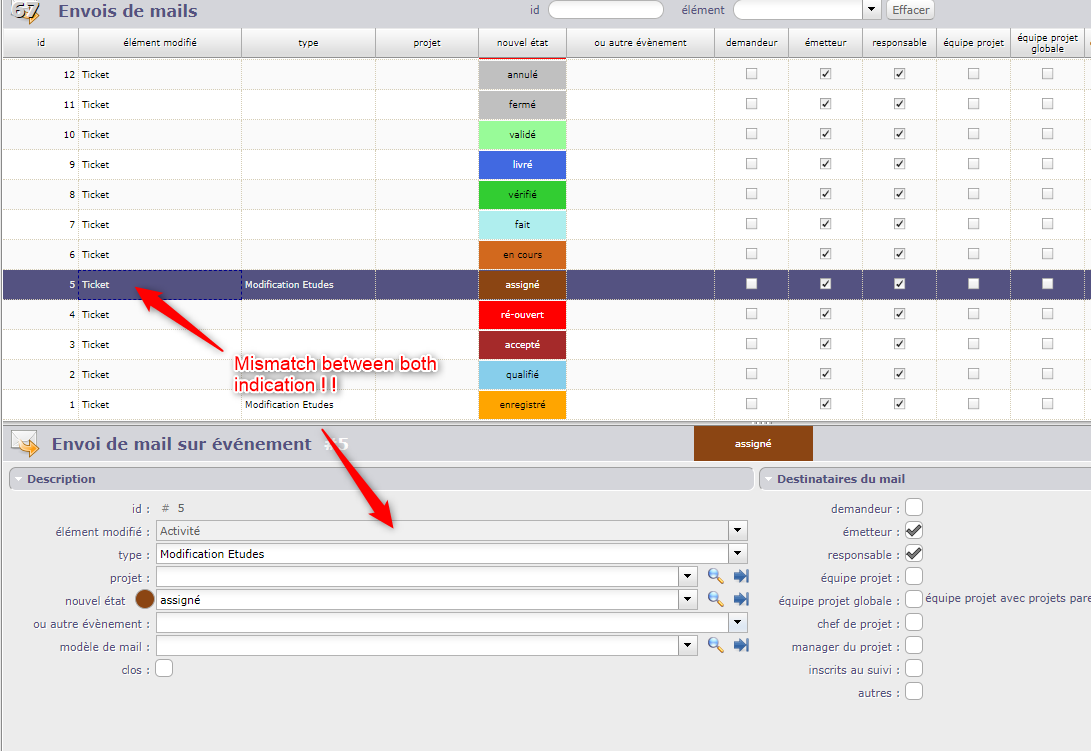Search projet with the magnifier icon

click(715, 576)
